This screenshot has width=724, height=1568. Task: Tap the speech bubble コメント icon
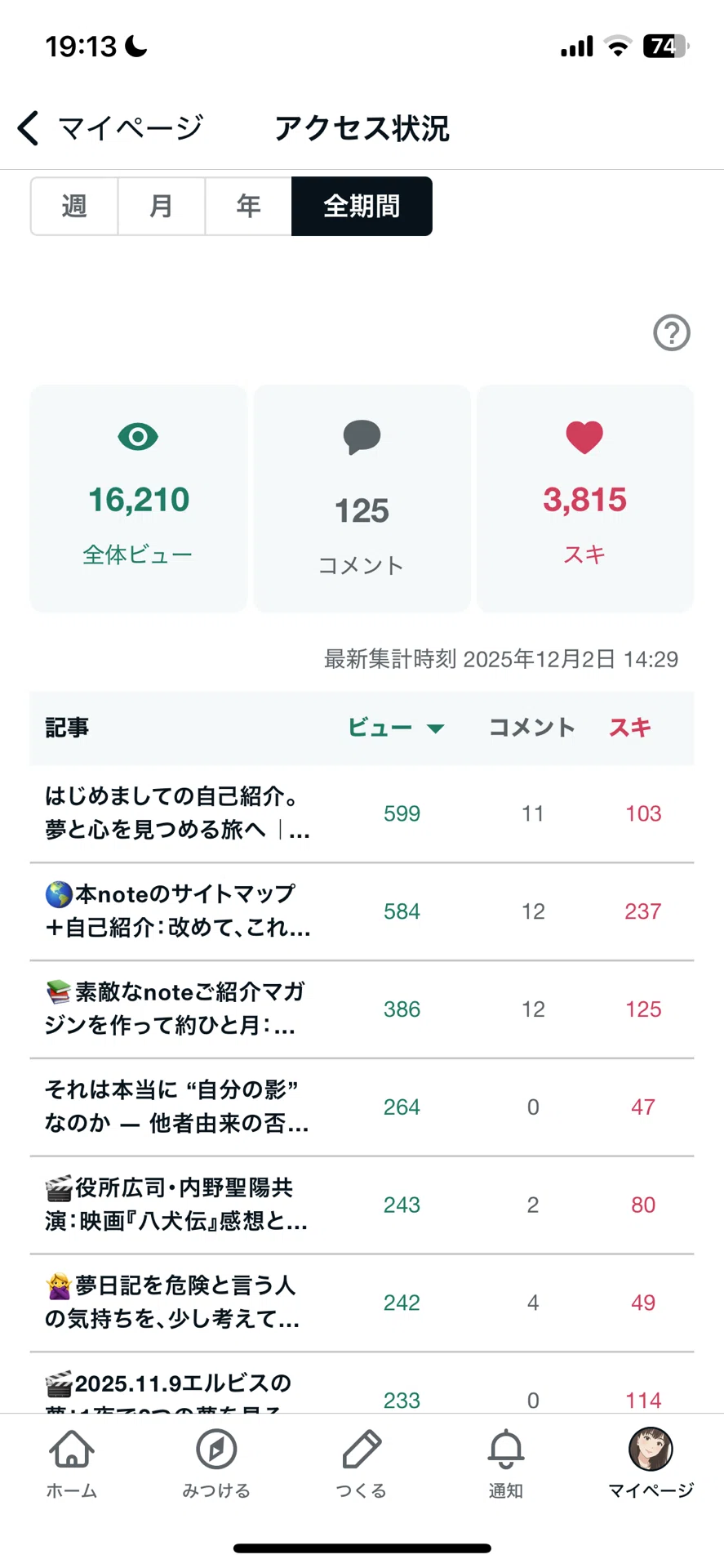point(362,437)
